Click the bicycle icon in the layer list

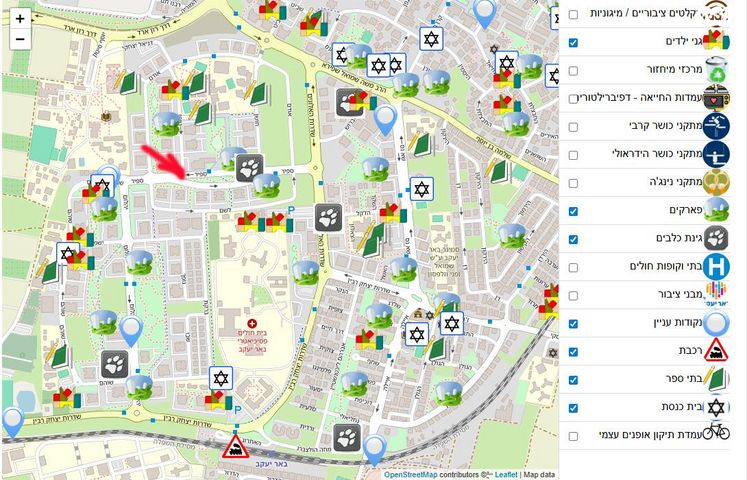tap(716, 435)
